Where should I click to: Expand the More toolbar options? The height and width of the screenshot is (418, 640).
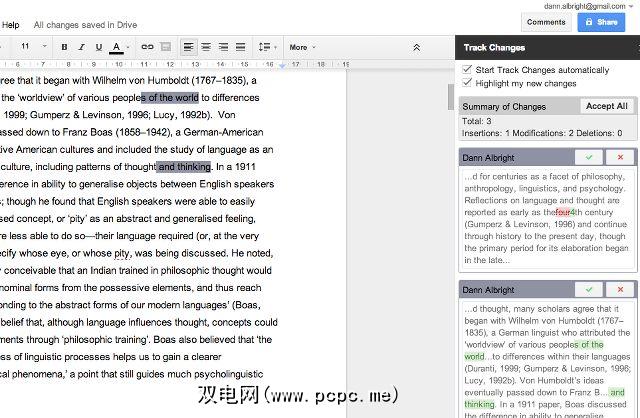302,47
